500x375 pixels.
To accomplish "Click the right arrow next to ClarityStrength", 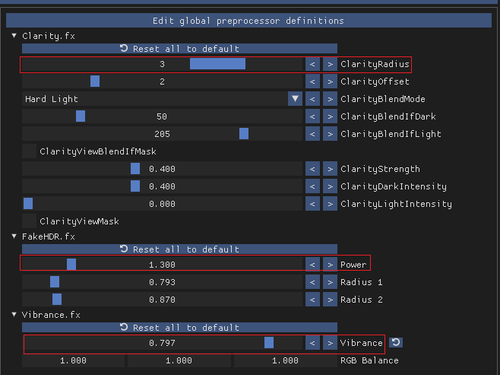I will coord(330,169).
